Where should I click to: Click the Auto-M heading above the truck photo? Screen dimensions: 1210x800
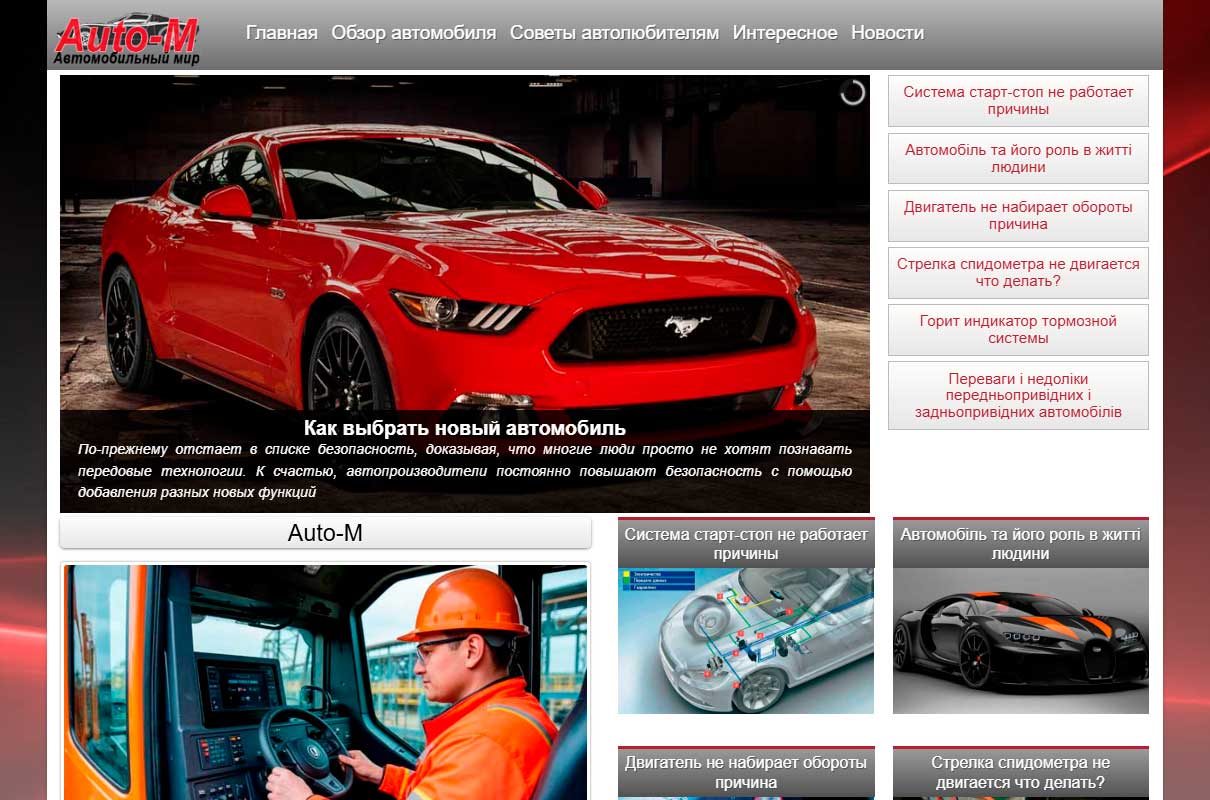pyautogui.click(x=325, y=532)
